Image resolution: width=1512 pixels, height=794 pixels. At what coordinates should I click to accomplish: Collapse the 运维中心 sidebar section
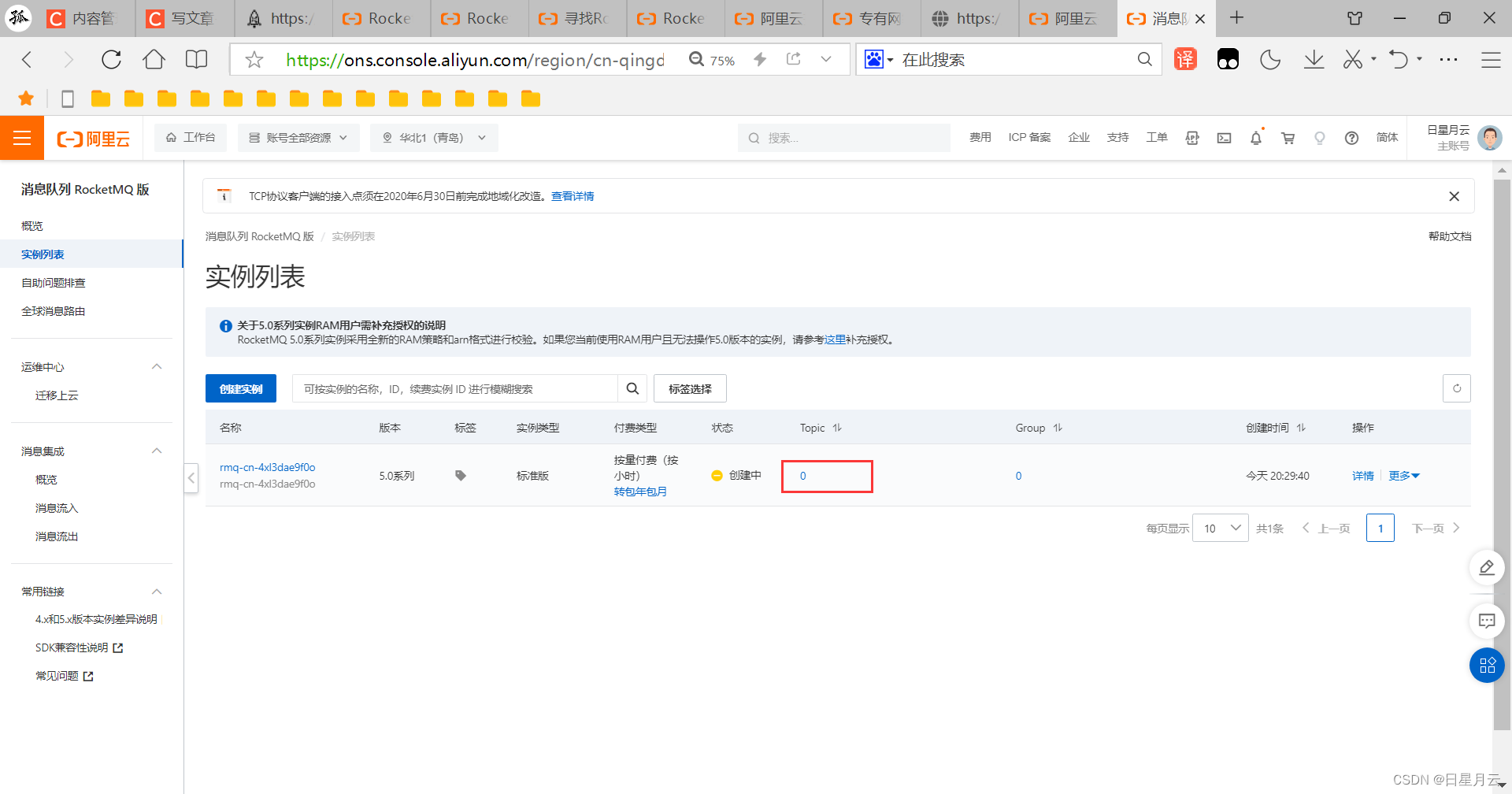tap(157, 367)
